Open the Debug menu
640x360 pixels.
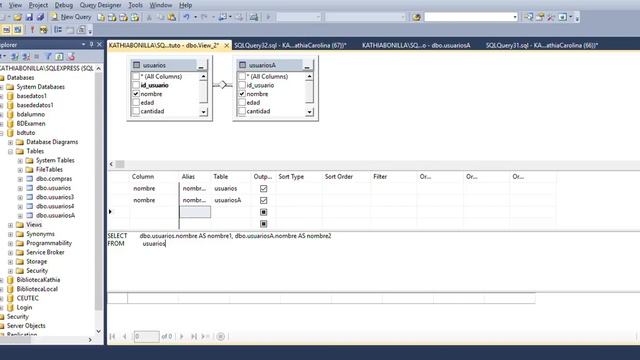[x=64, y=5]
